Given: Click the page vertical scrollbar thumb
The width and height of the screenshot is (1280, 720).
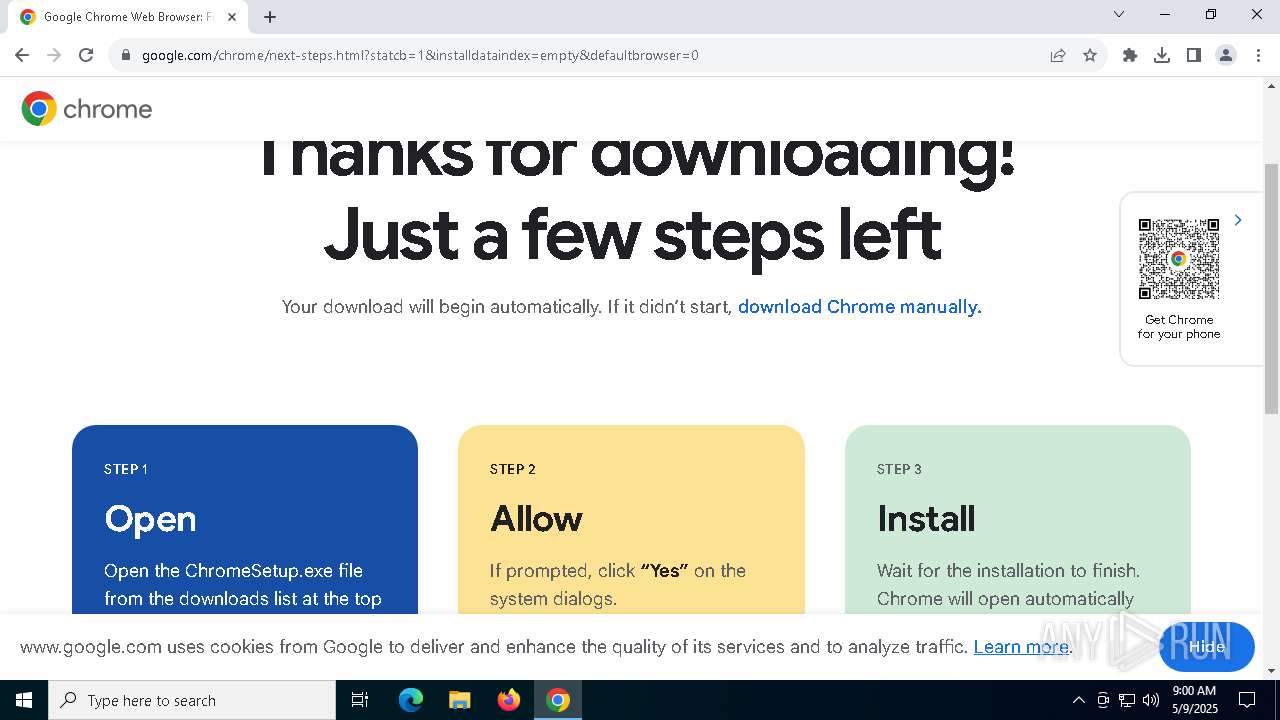Looking at the screenshot, I should click(x=1272, y=288).
